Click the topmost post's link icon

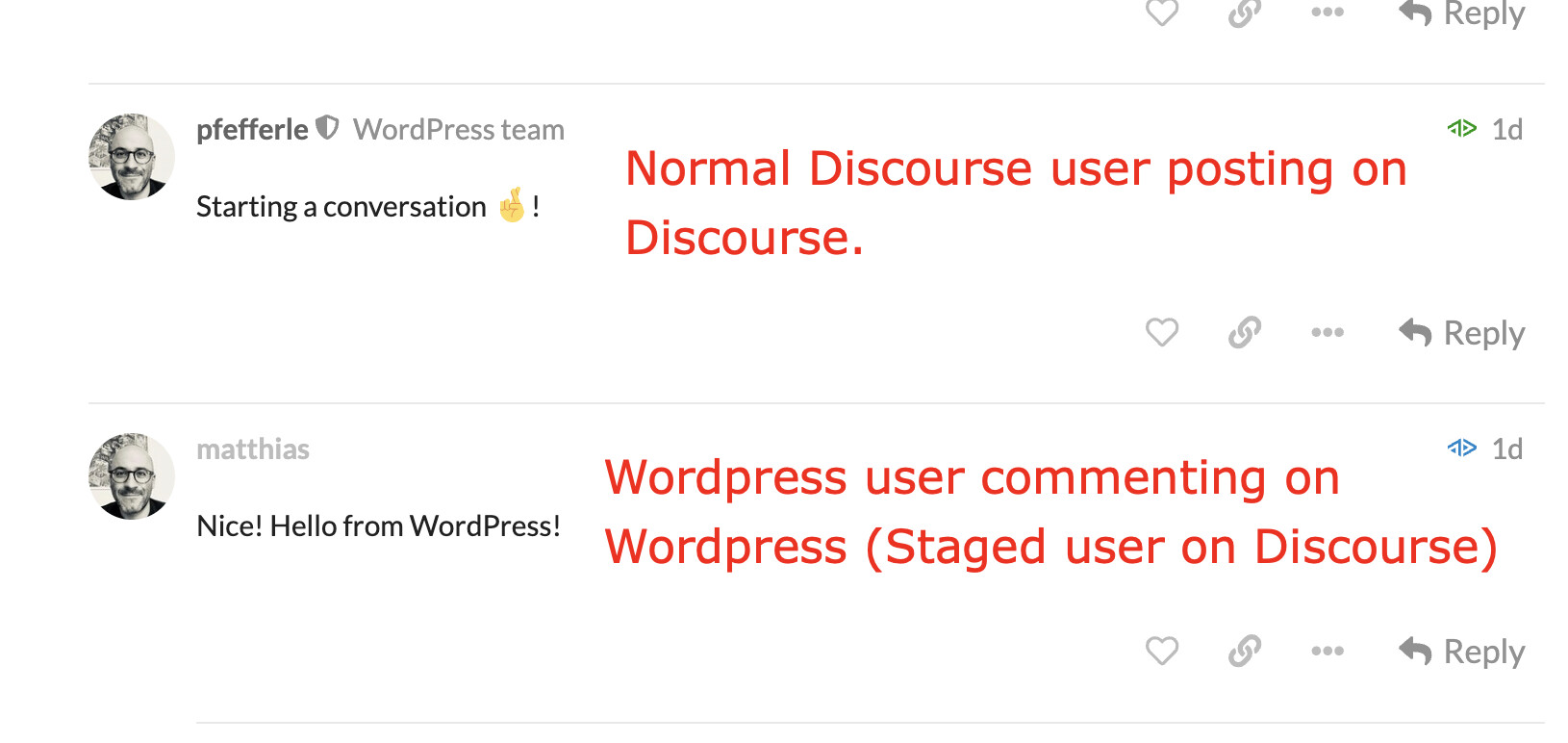1245,13
